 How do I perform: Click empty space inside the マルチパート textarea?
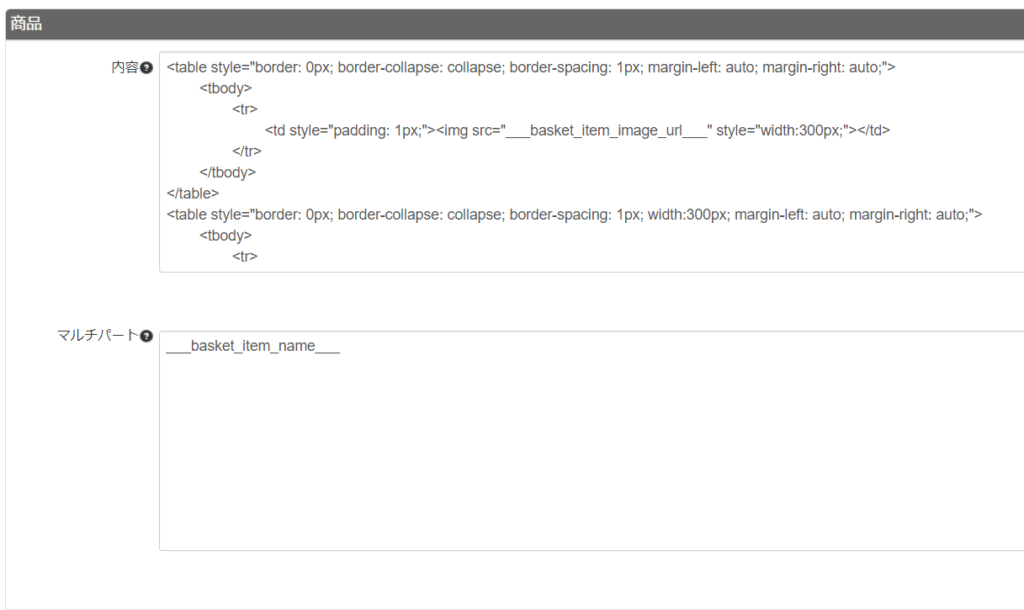coord(590,460)
